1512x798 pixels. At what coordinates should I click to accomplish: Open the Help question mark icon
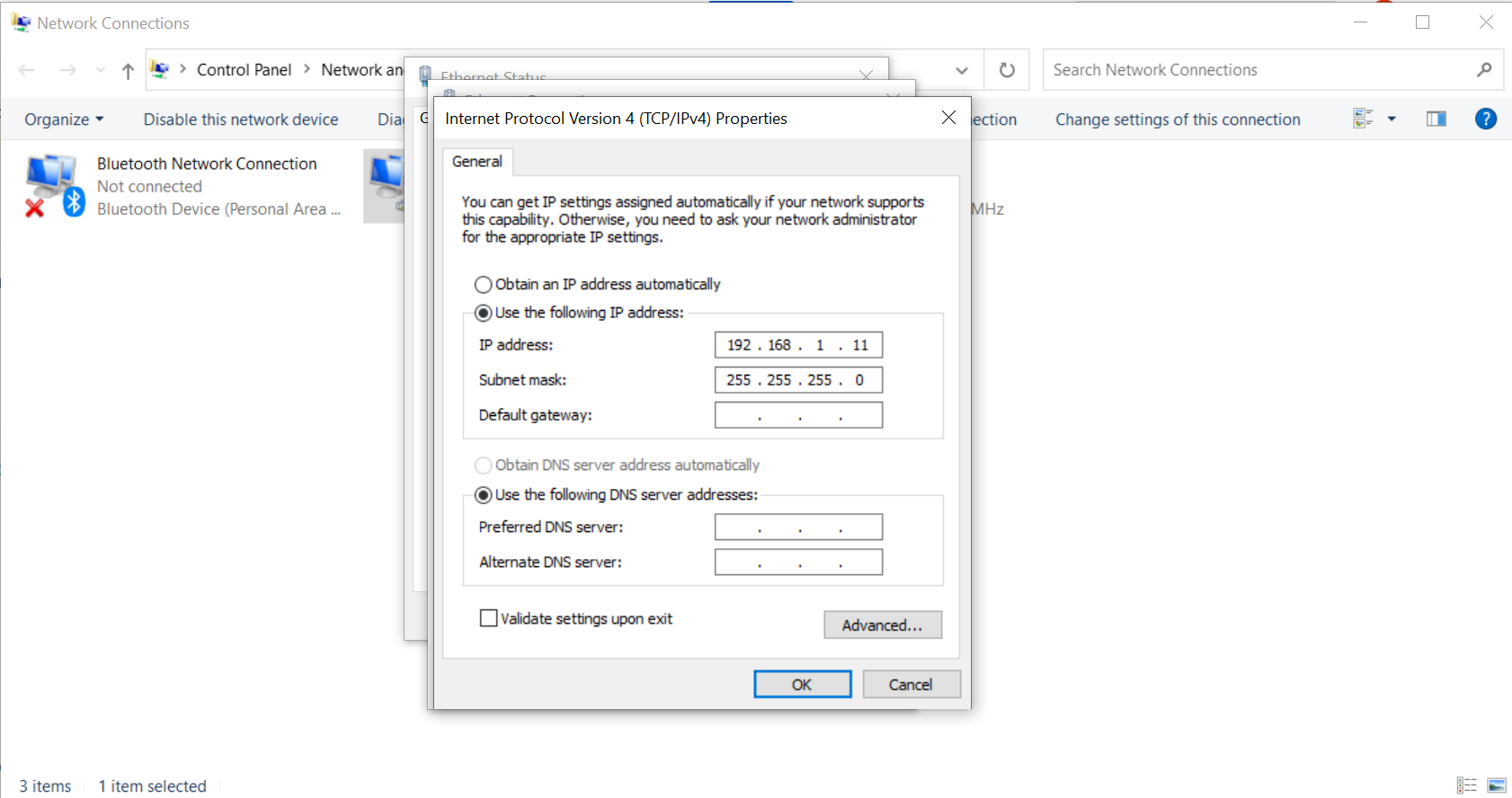click(x=1486, y=119)
